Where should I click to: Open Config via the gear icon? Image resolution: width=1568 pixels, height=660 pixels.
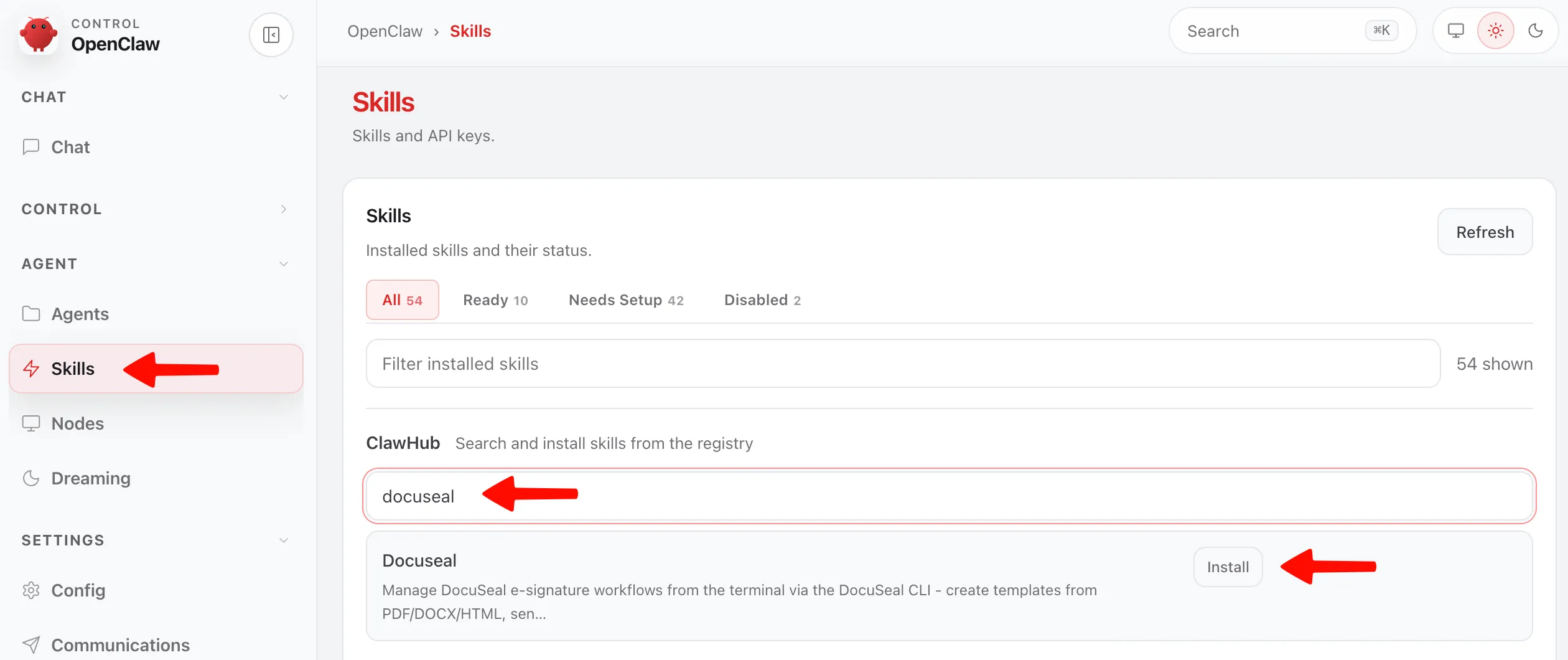click(x=31, y=590)
